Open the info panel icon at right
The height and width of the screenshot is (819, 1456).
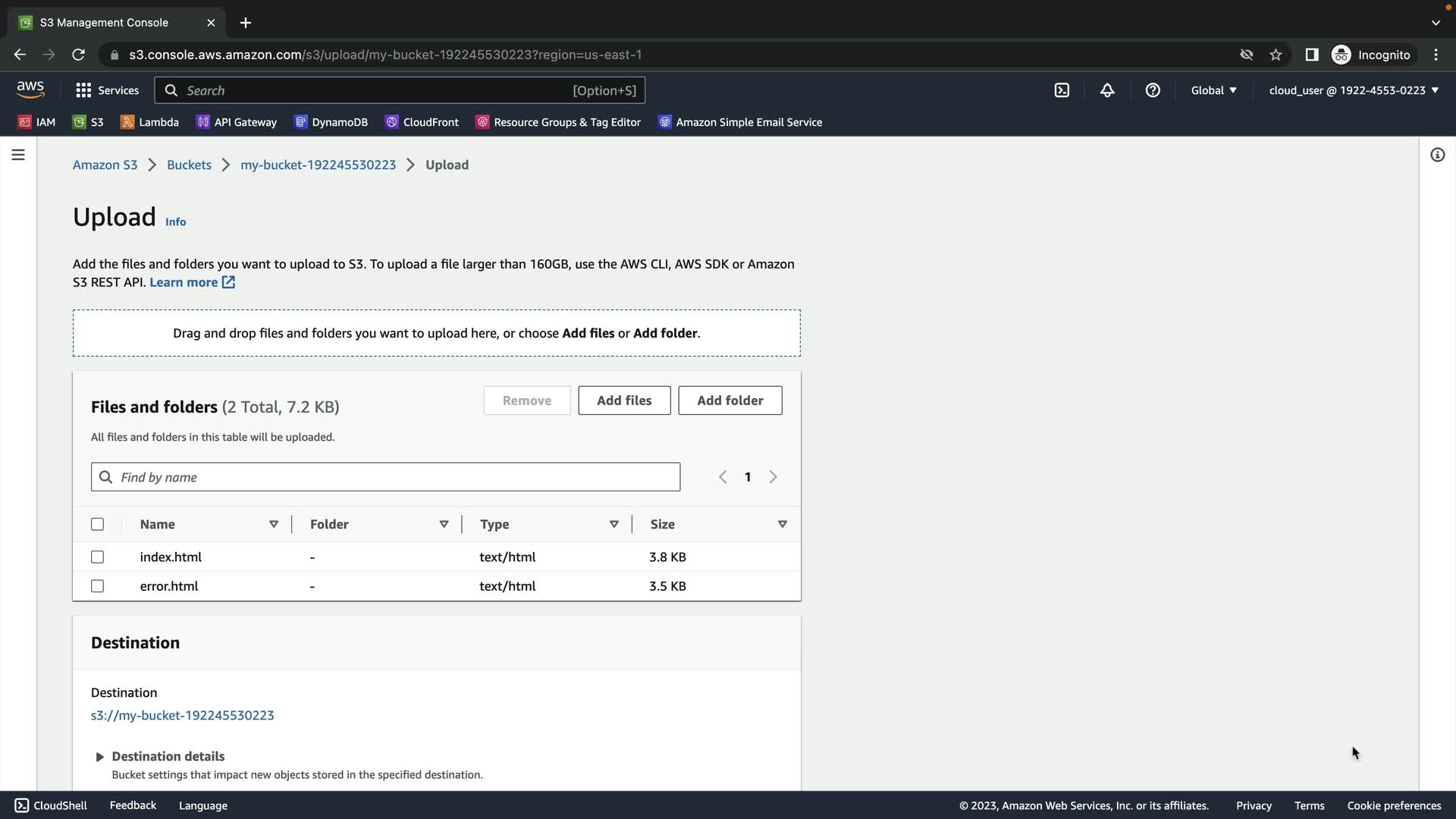(1437, 155)
